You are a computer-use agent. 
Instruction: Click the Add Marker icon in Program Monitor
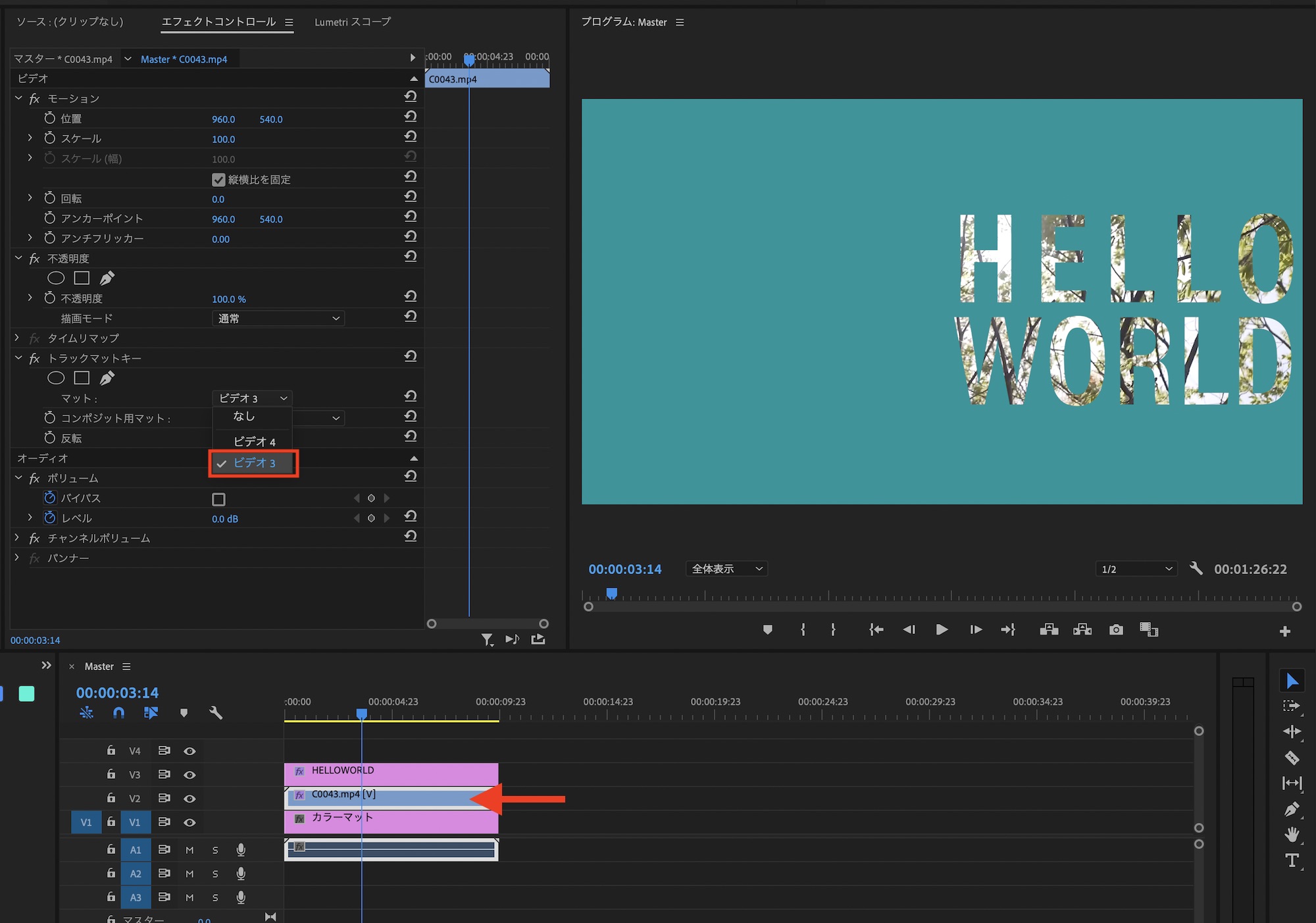point(767,630)
